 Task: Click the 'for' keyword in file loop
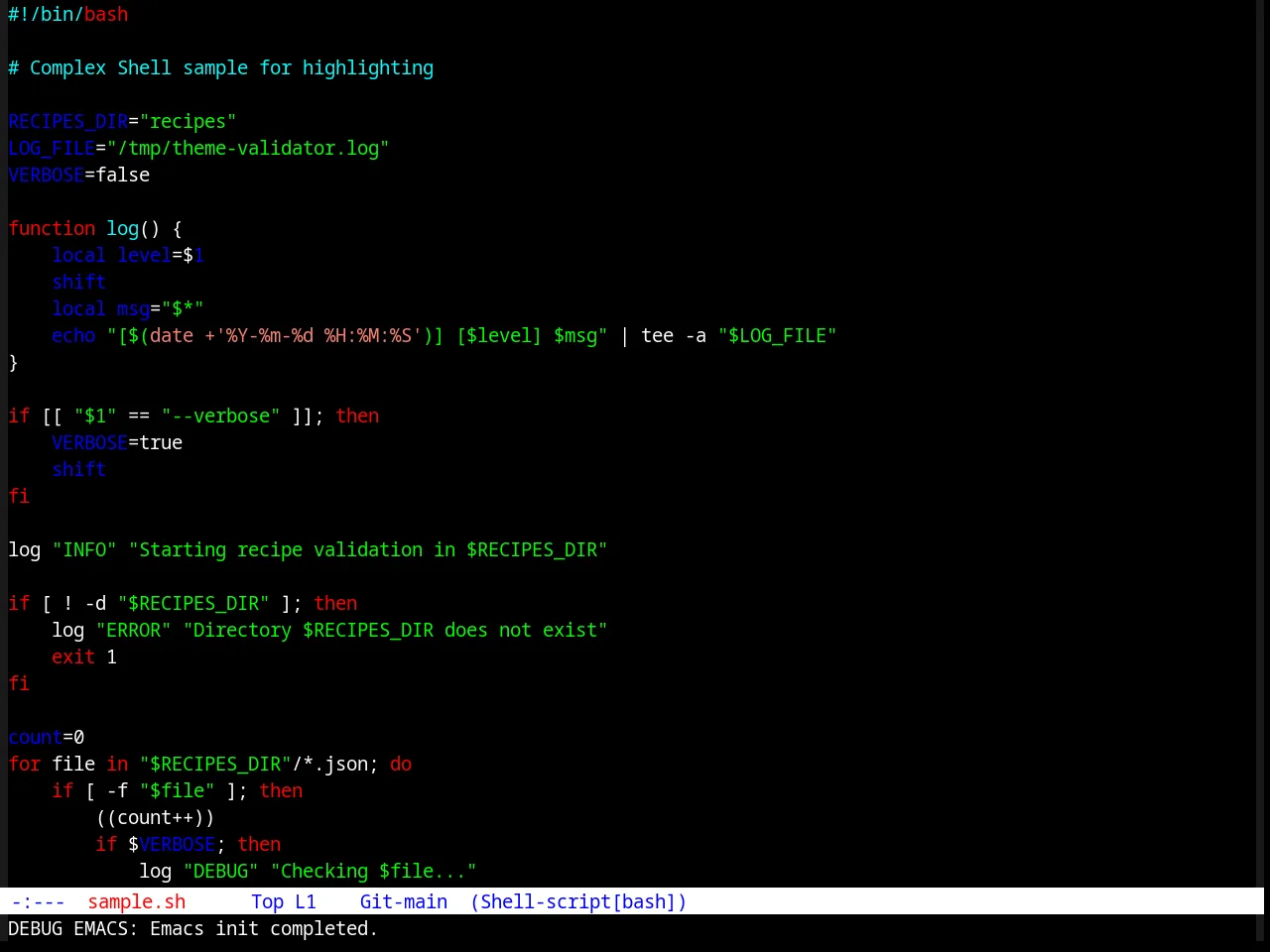25,764
